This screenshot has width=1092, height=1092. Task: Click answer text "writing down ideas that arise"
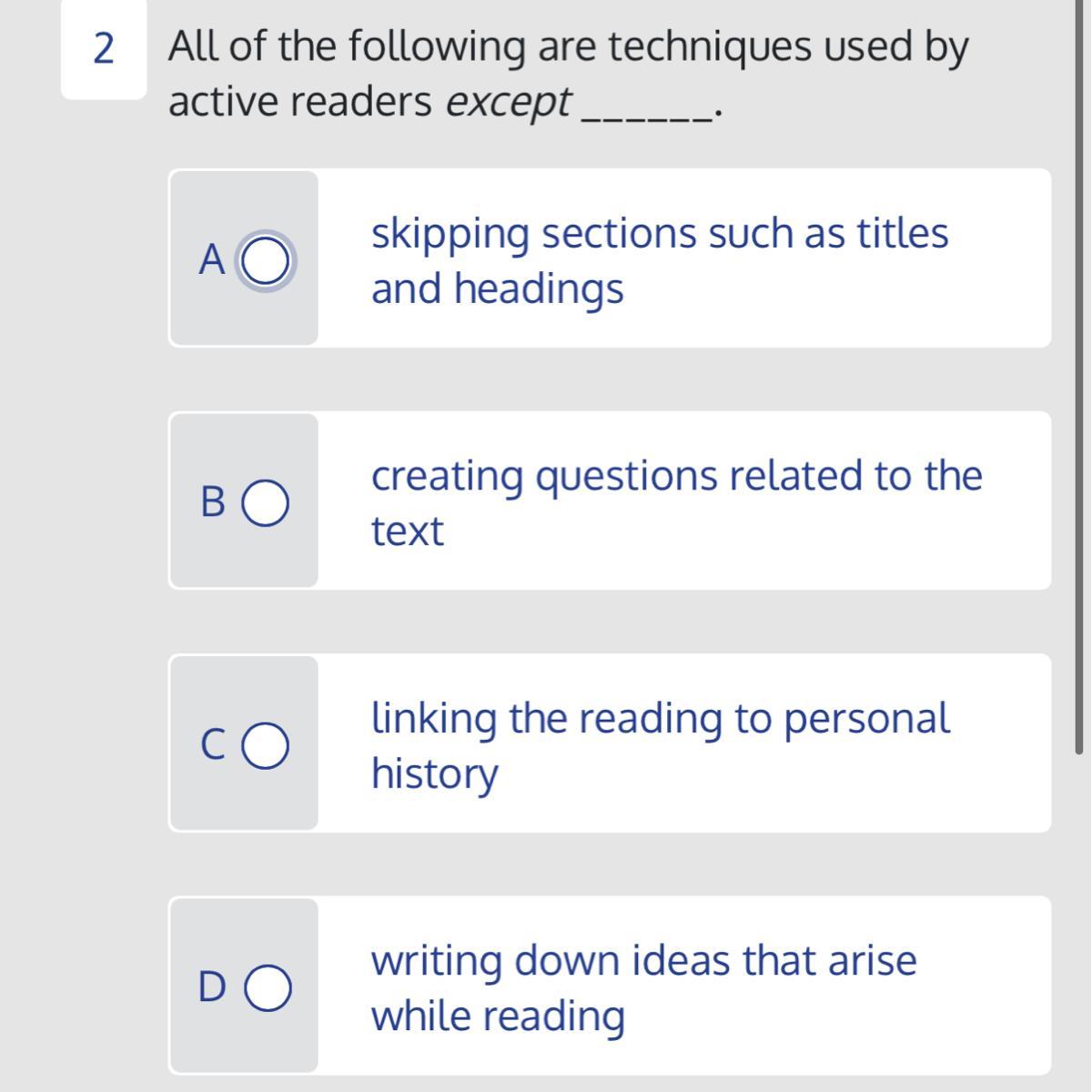(x=643, y=961)
